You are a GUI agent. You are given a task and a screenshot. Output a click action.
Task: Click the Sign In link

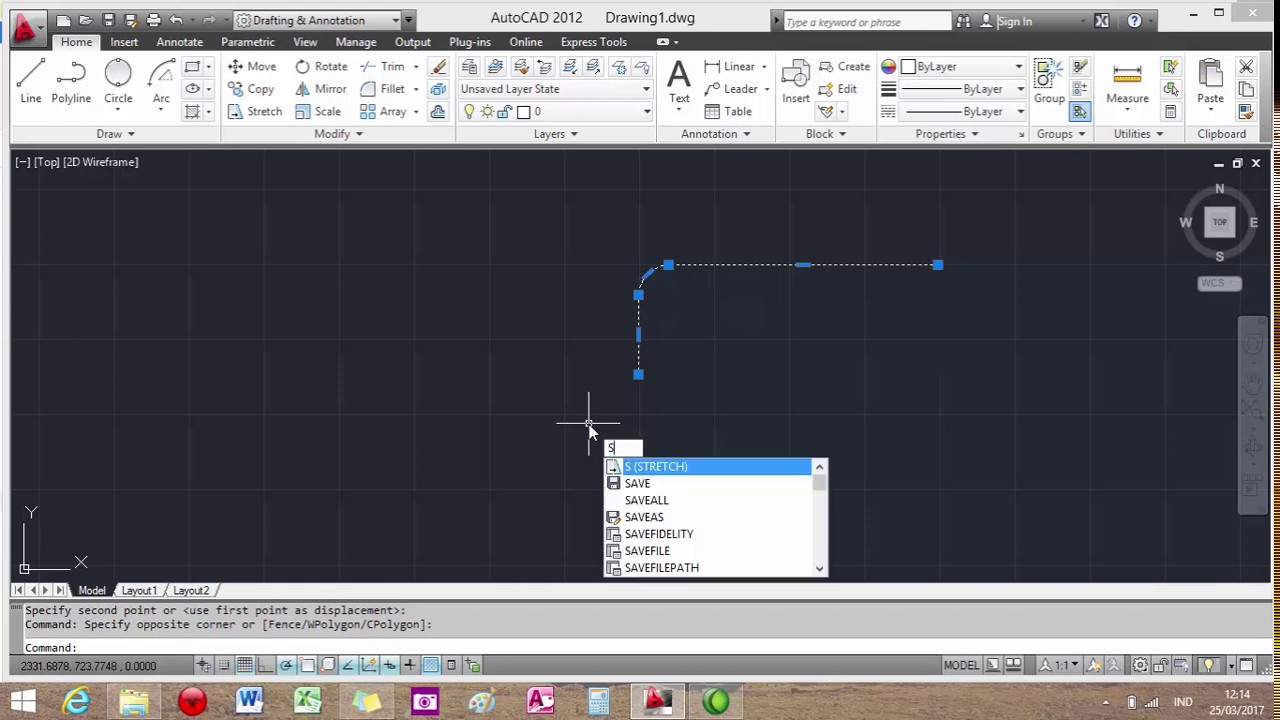pos(1014,21)
